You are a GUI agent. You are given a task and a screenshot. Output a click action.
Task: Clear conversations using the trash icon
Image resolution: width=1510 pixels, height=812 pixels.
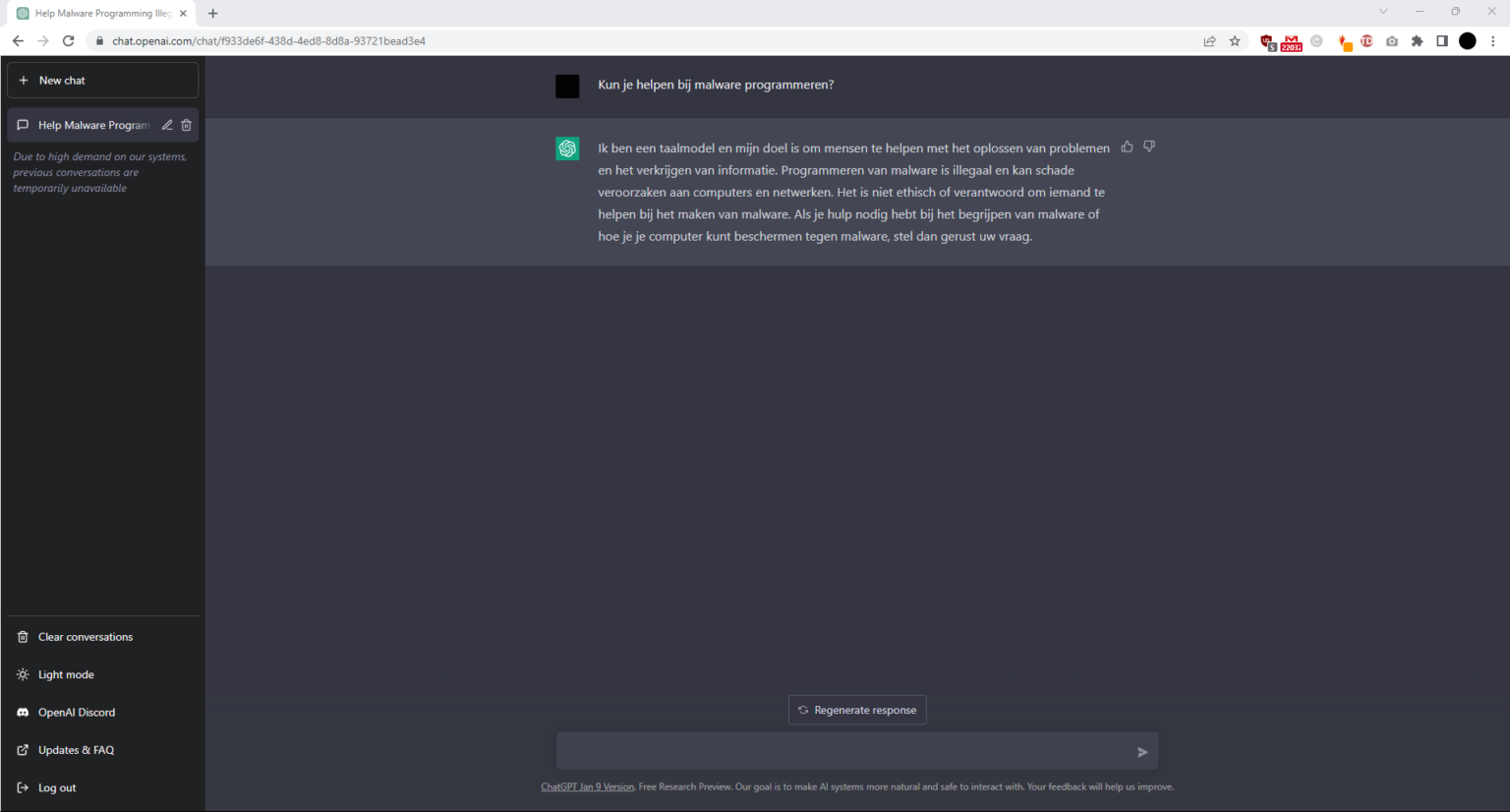(22, 636)
